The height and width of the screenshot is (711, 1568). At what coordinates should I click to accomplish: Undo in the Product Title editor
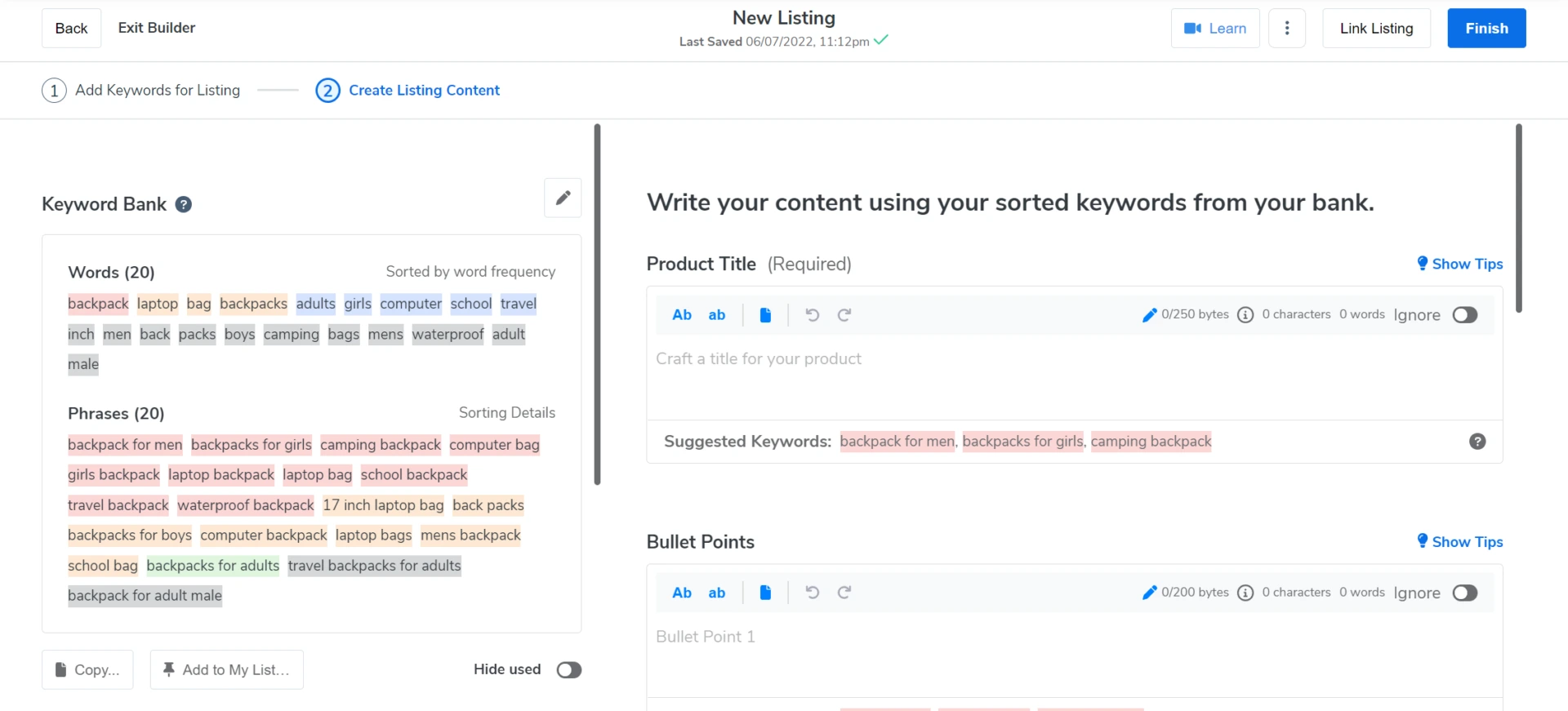pos(812,315)
